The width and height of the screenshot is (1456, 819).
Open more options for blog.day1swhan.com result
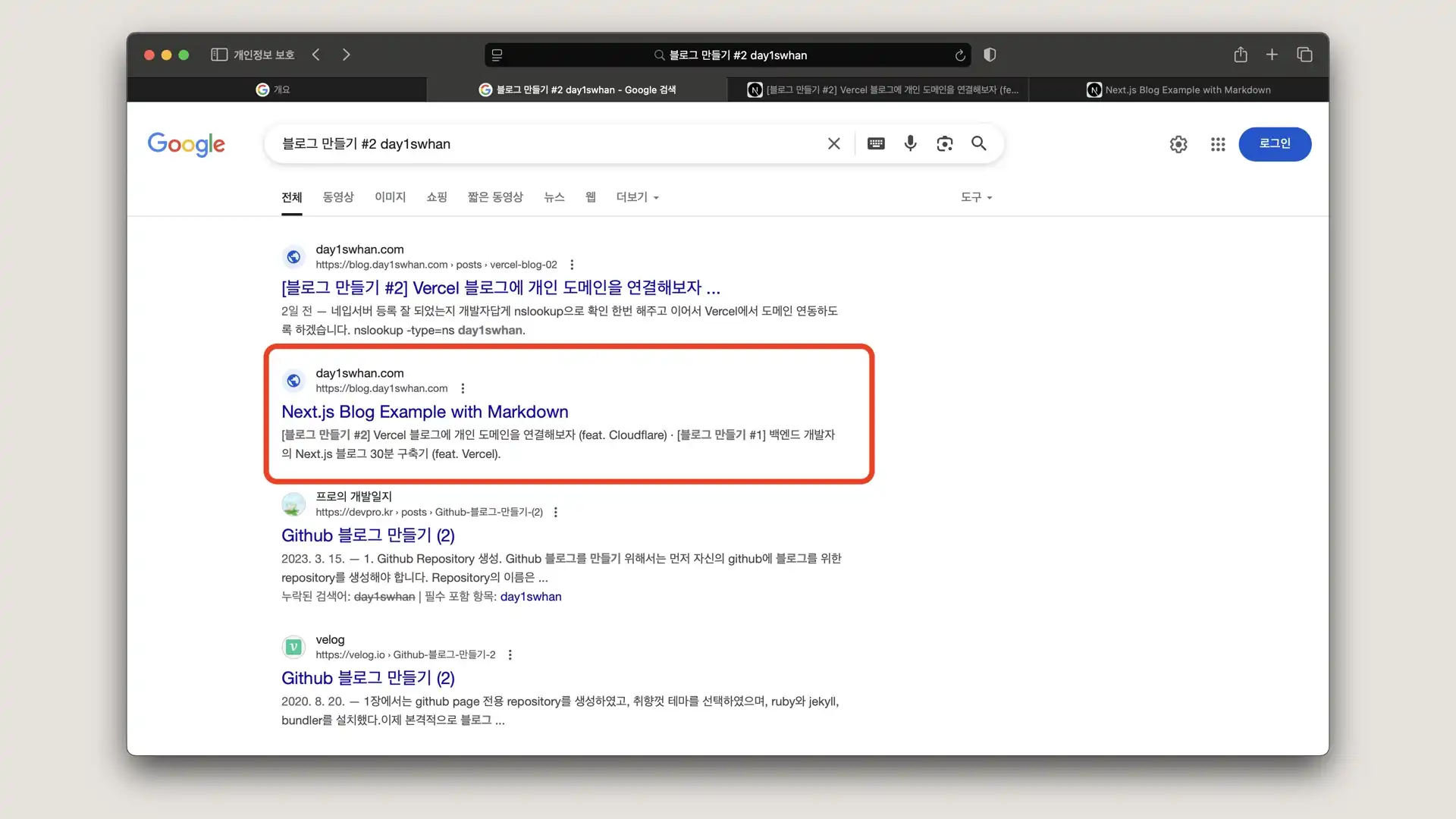pyautogui.click(x=463, y=388)
